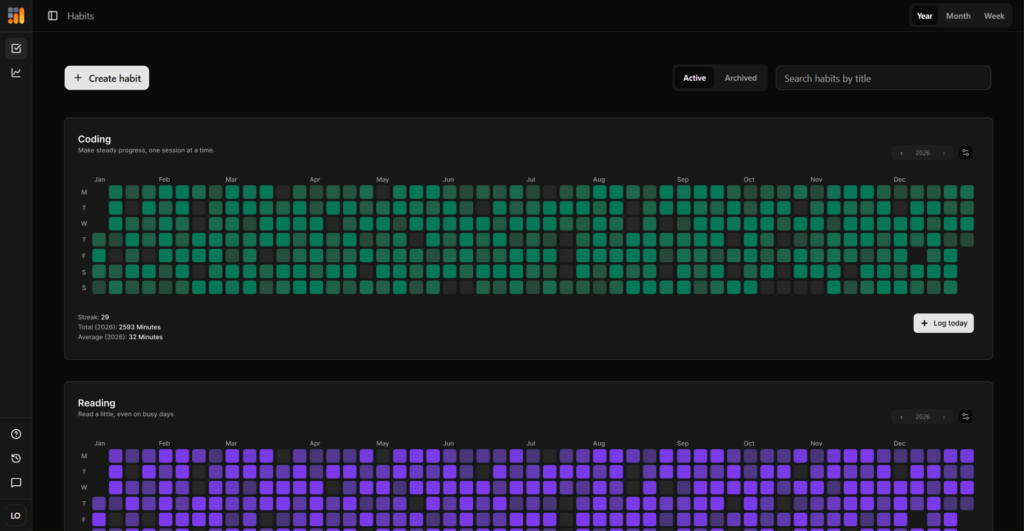The image size is (1024, 531).
Task: Go to next year for Coding habit
Action: tap(944, 153)
